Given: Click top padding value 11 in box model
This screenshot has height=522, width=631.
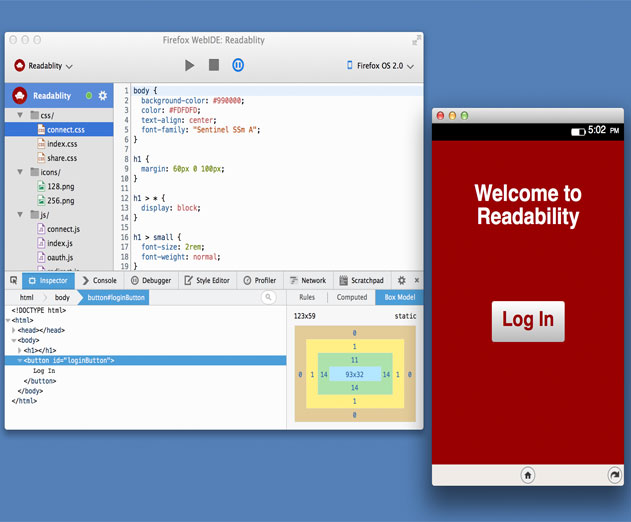Looking at the screenshot, I should 355,360.
